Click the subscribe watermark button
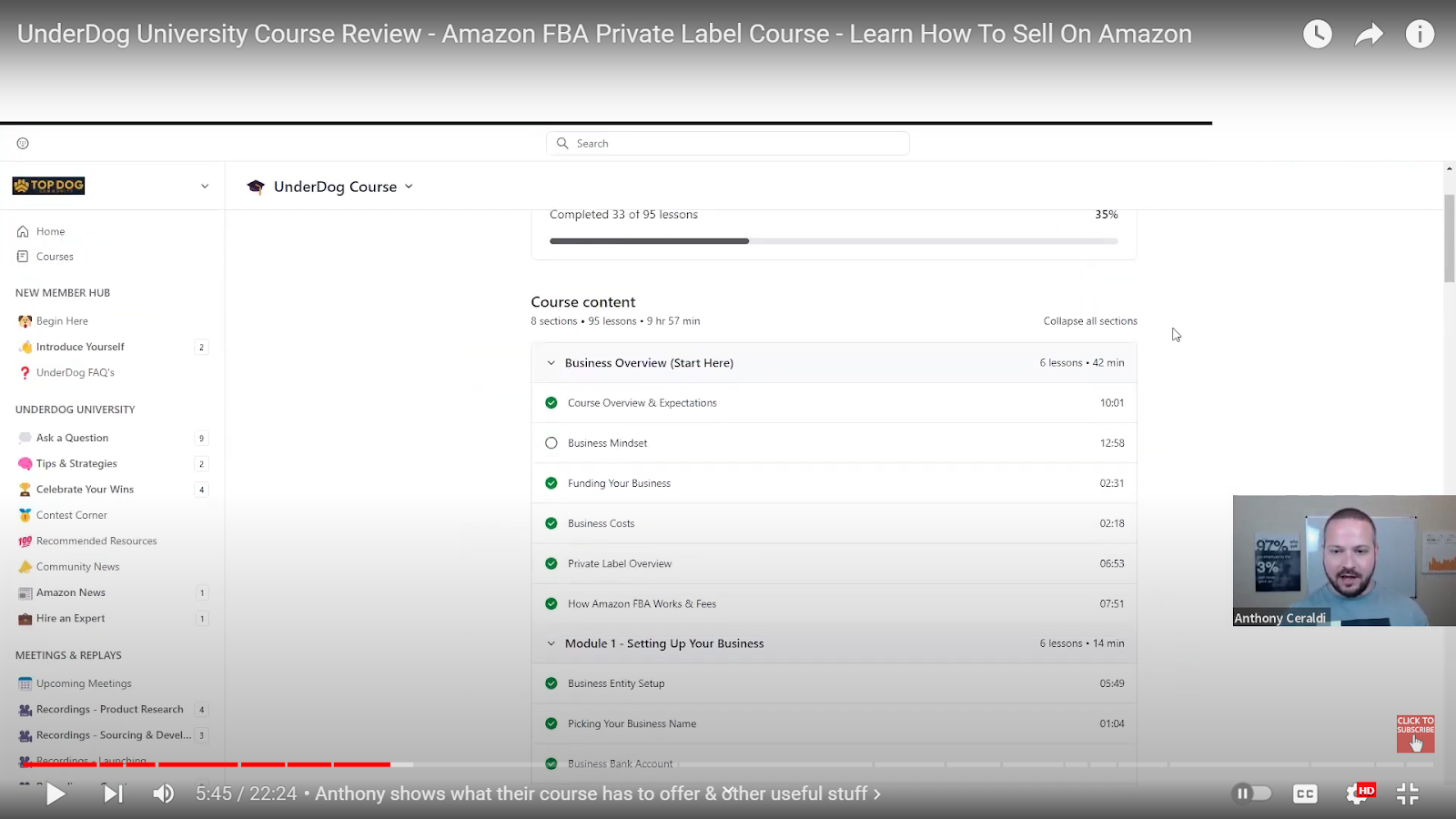Viewport: 1456px width, 819px height. coord(1416,733)
